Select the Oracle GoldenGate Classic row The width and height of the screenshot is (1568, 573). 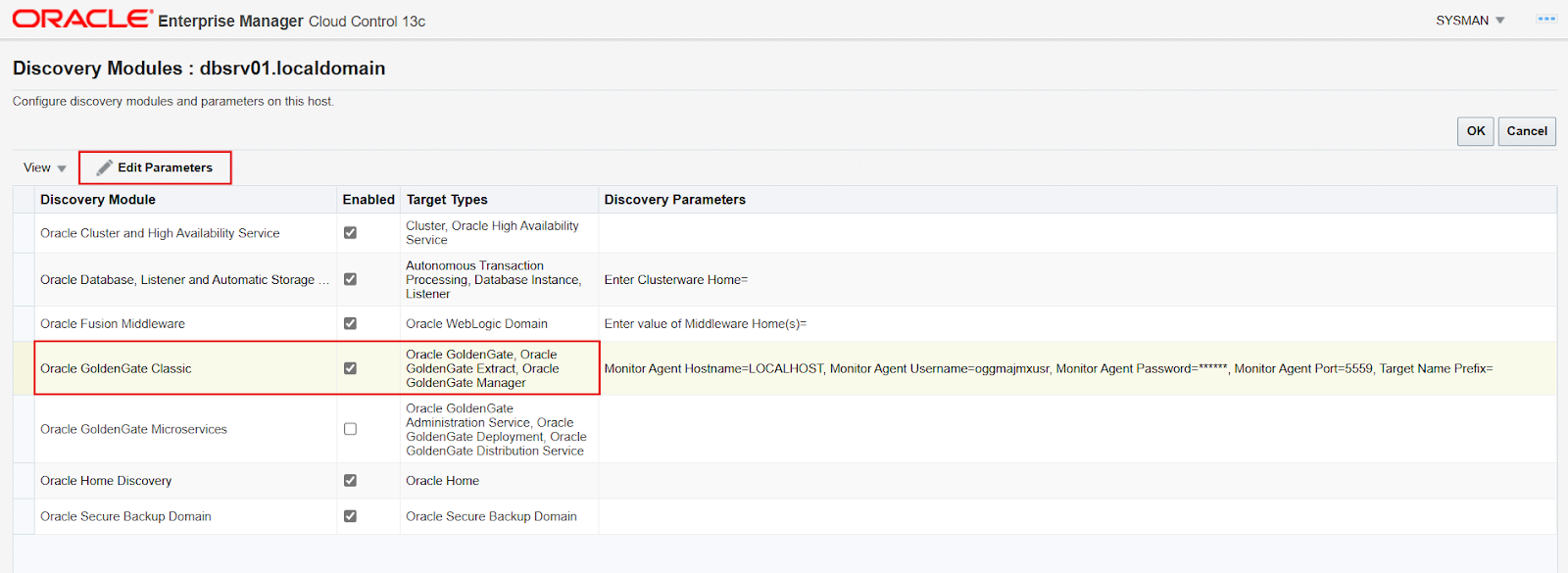tap(785, 368)
